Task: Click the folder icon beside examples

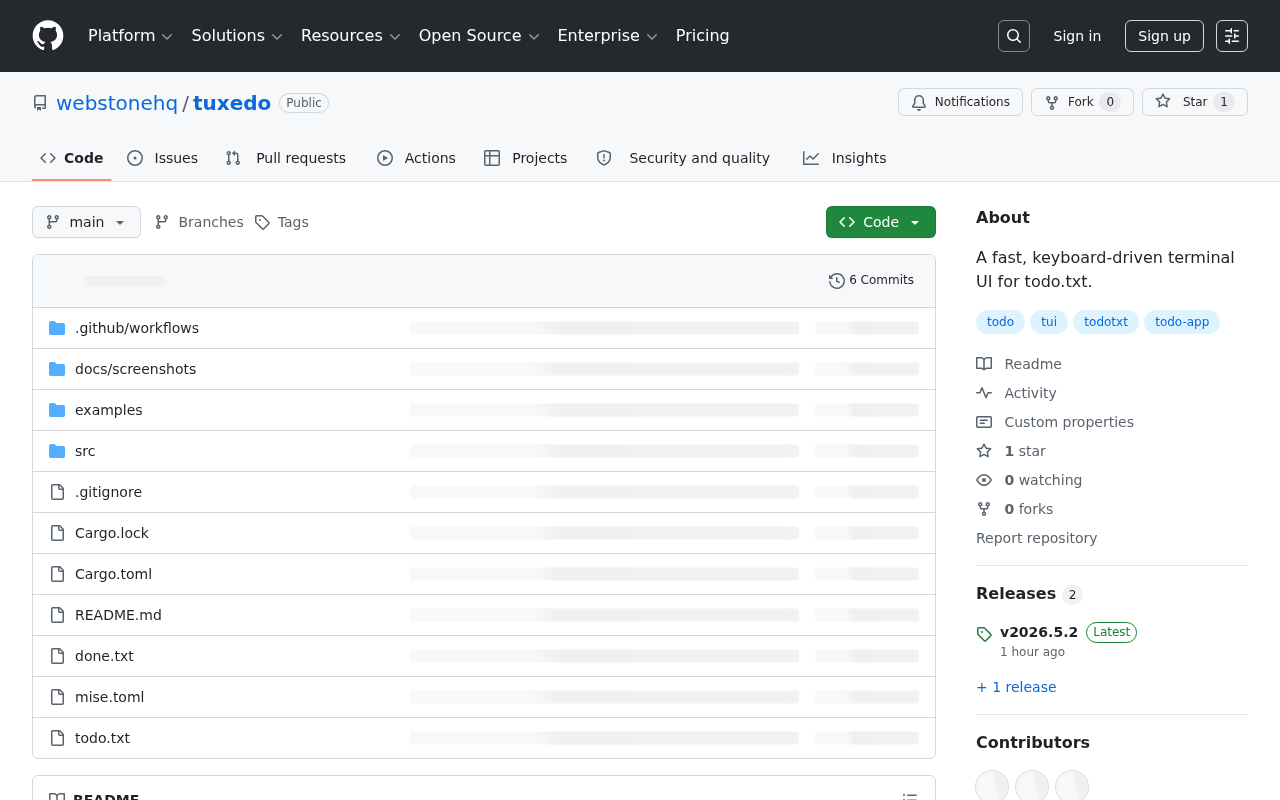Action: point(57,410)
